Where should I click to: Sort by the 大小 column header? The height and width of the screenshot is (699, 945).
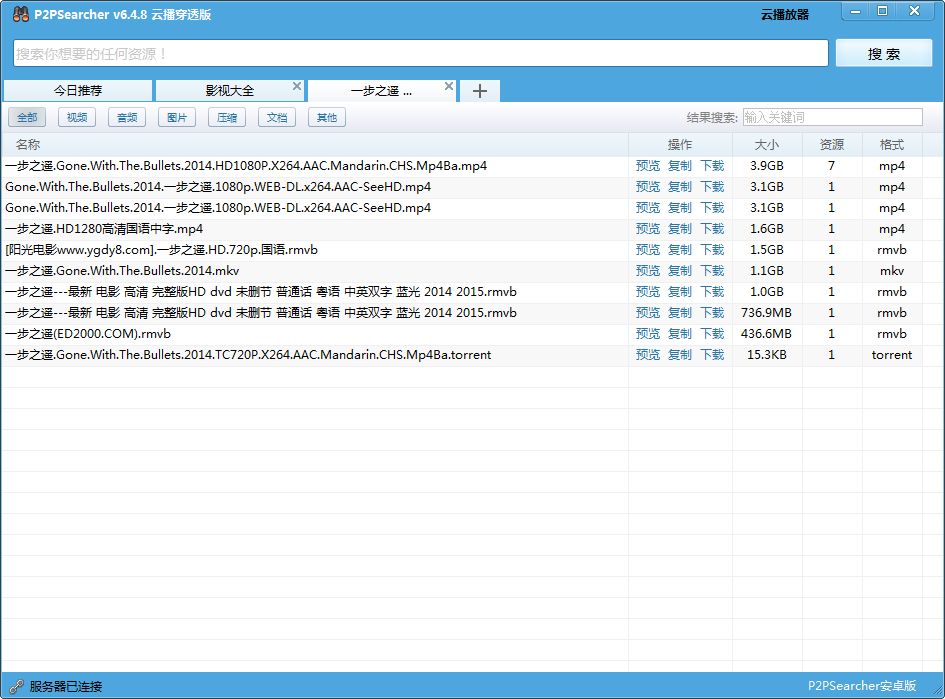767,145
